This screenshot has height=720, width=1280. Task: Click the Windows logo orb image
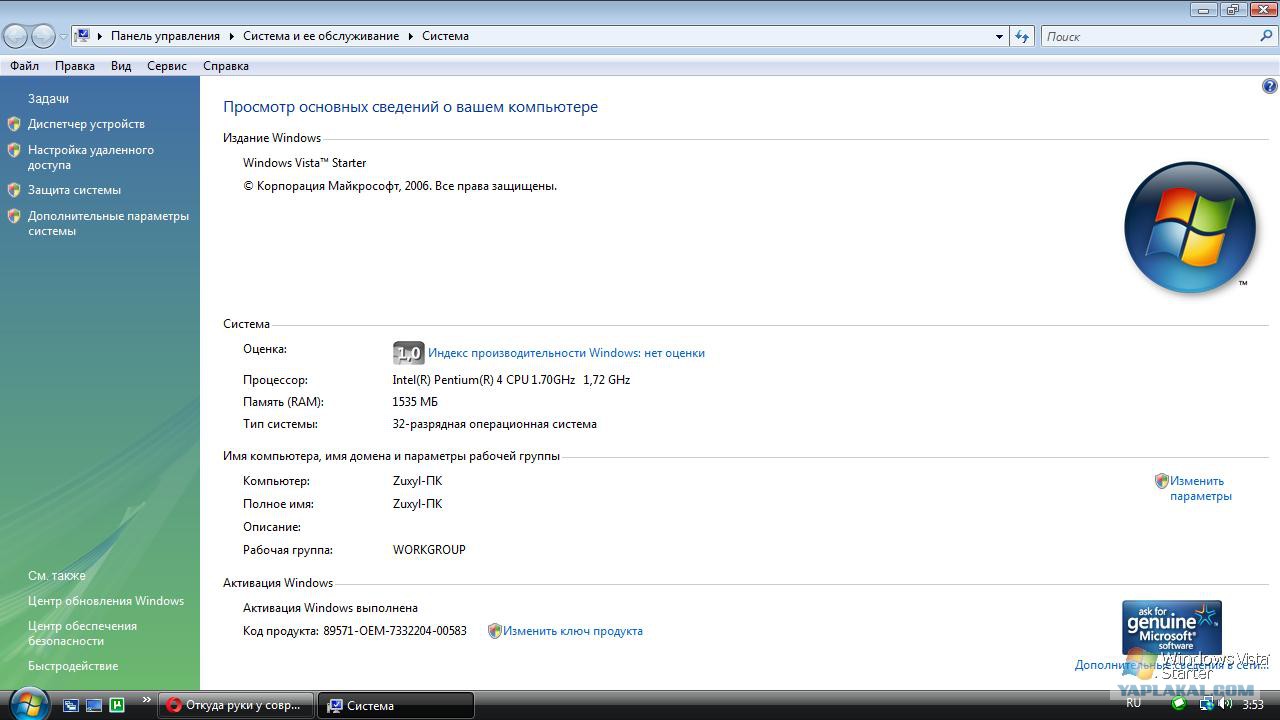coord(1190,227)
